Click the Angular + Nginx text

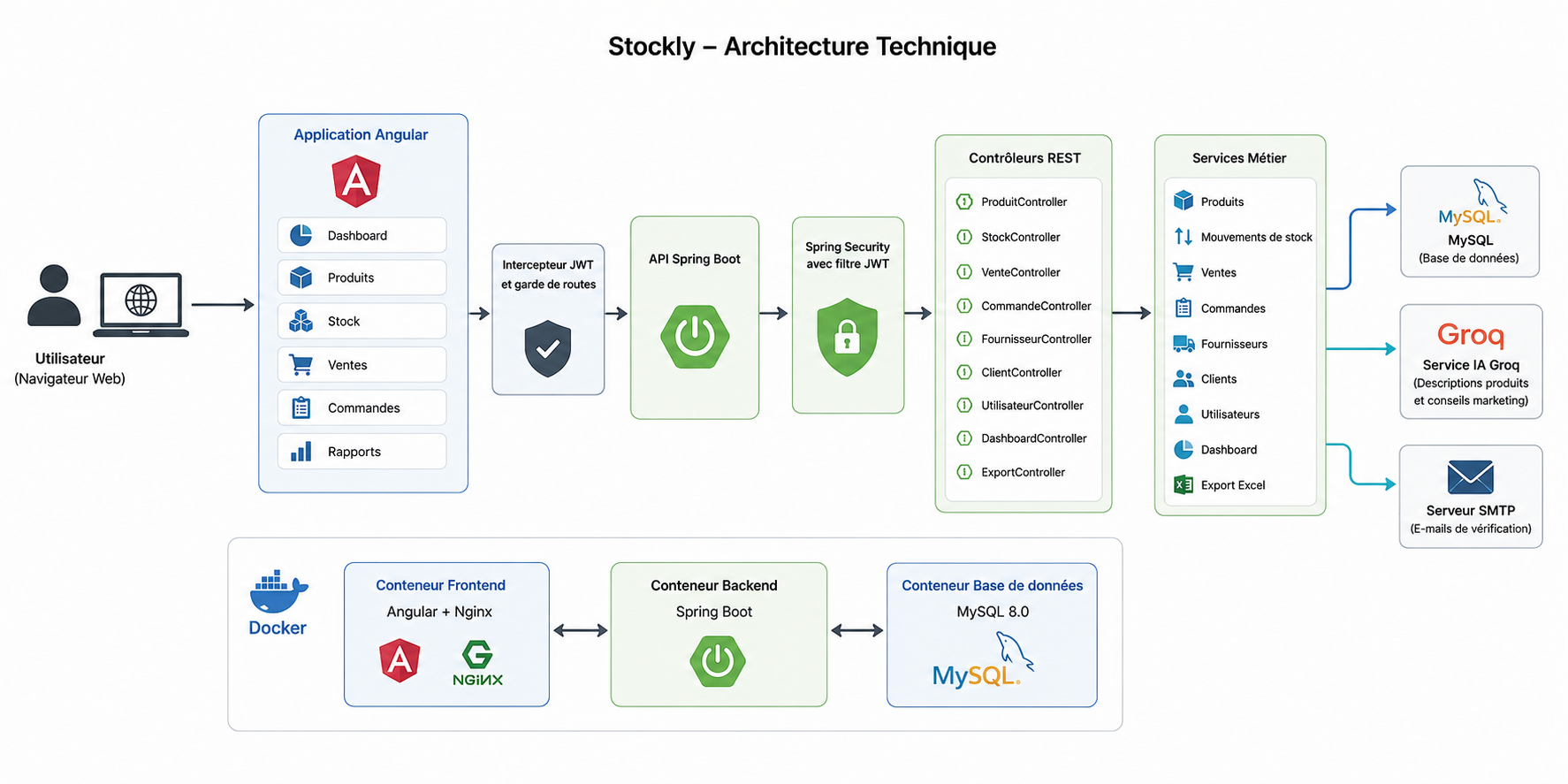(x=439, y=612)
